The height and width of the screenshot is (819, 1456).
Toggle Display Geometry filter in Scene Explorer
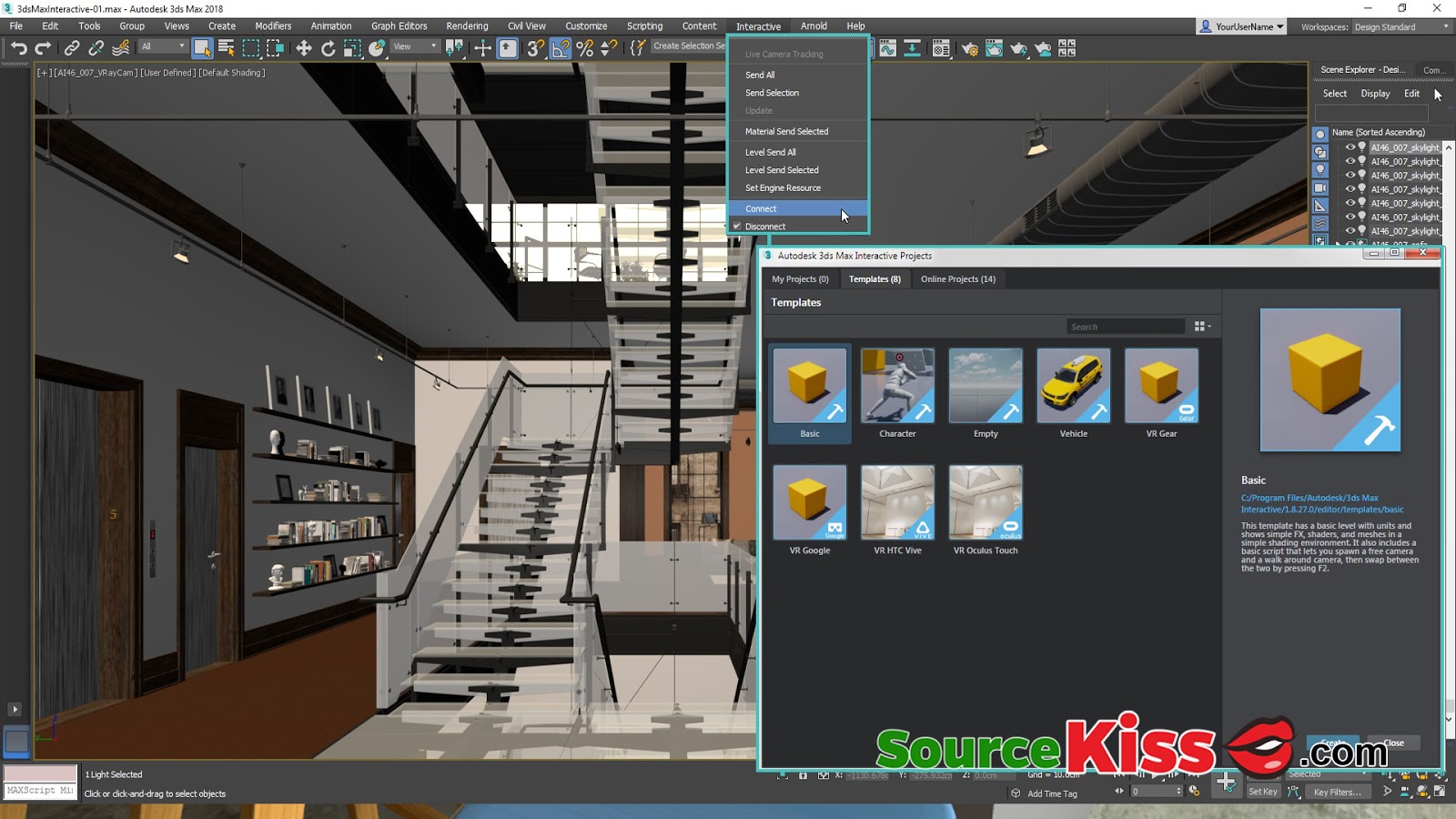pos(1320,135)
